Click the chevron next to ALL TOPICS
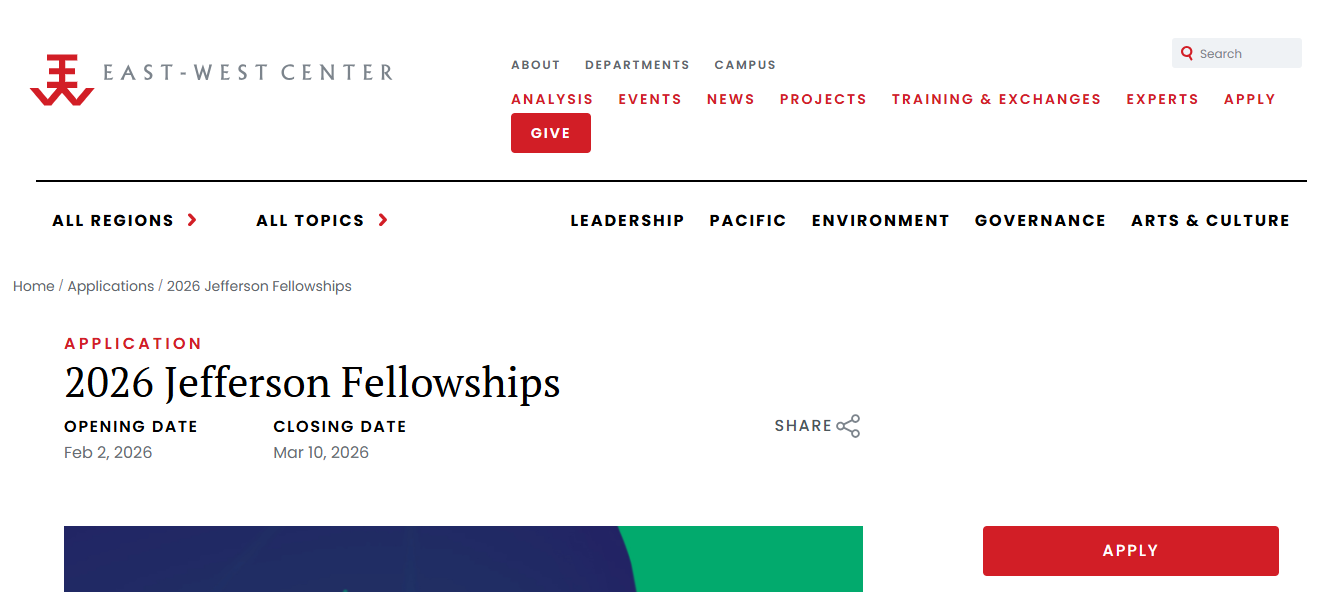The image size is (1335, 592). pos(383,220)
